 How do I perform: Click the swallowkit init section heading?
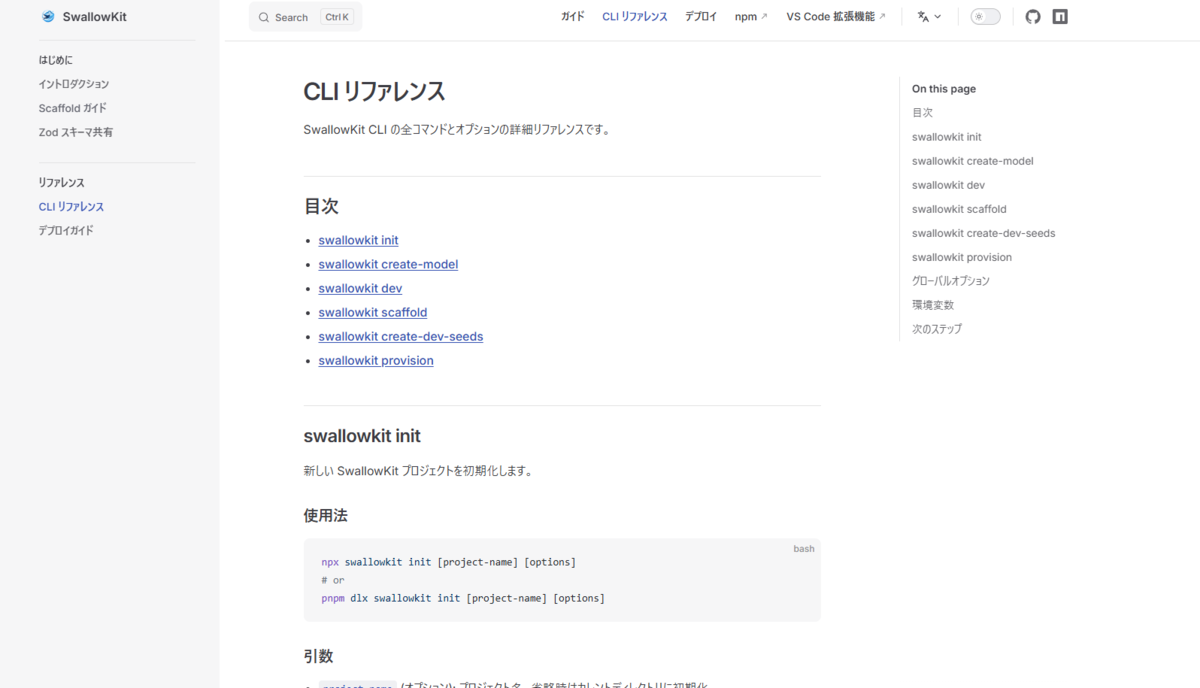pyautogui.click(x=362, y=436)
